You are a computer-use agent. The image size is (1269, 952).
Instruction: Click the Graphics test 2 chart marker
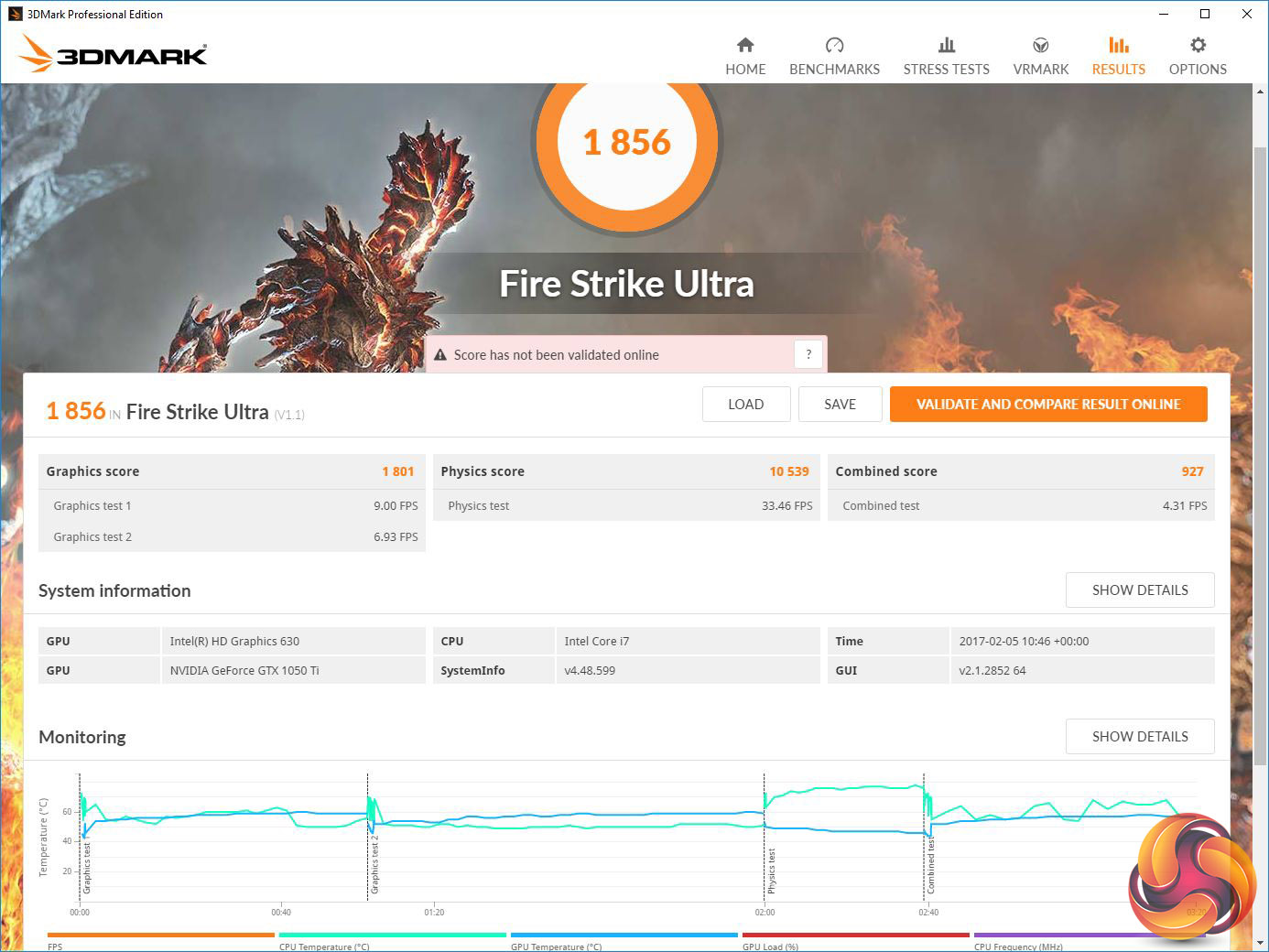374,864
